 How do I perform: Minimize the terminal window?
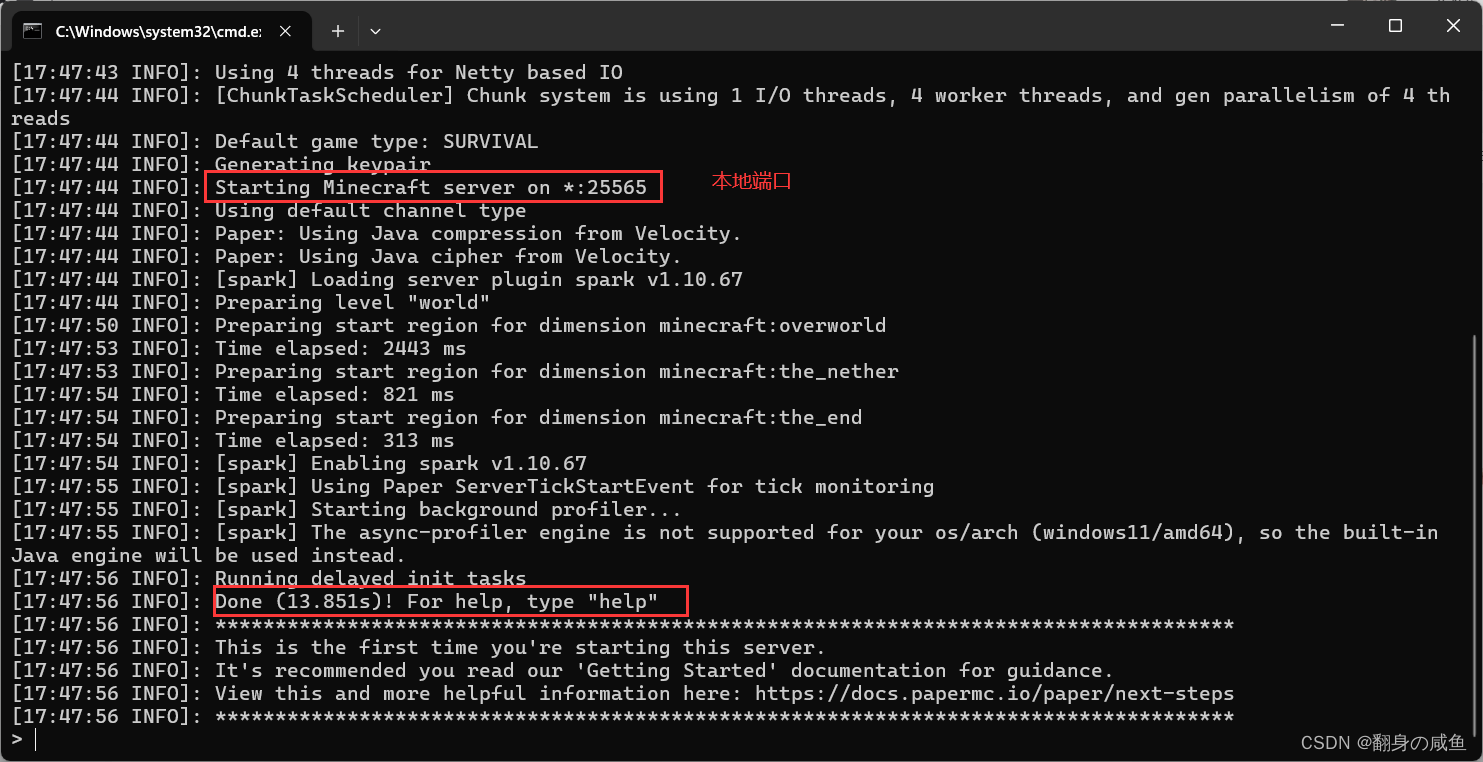click(x=1337, y=26)
